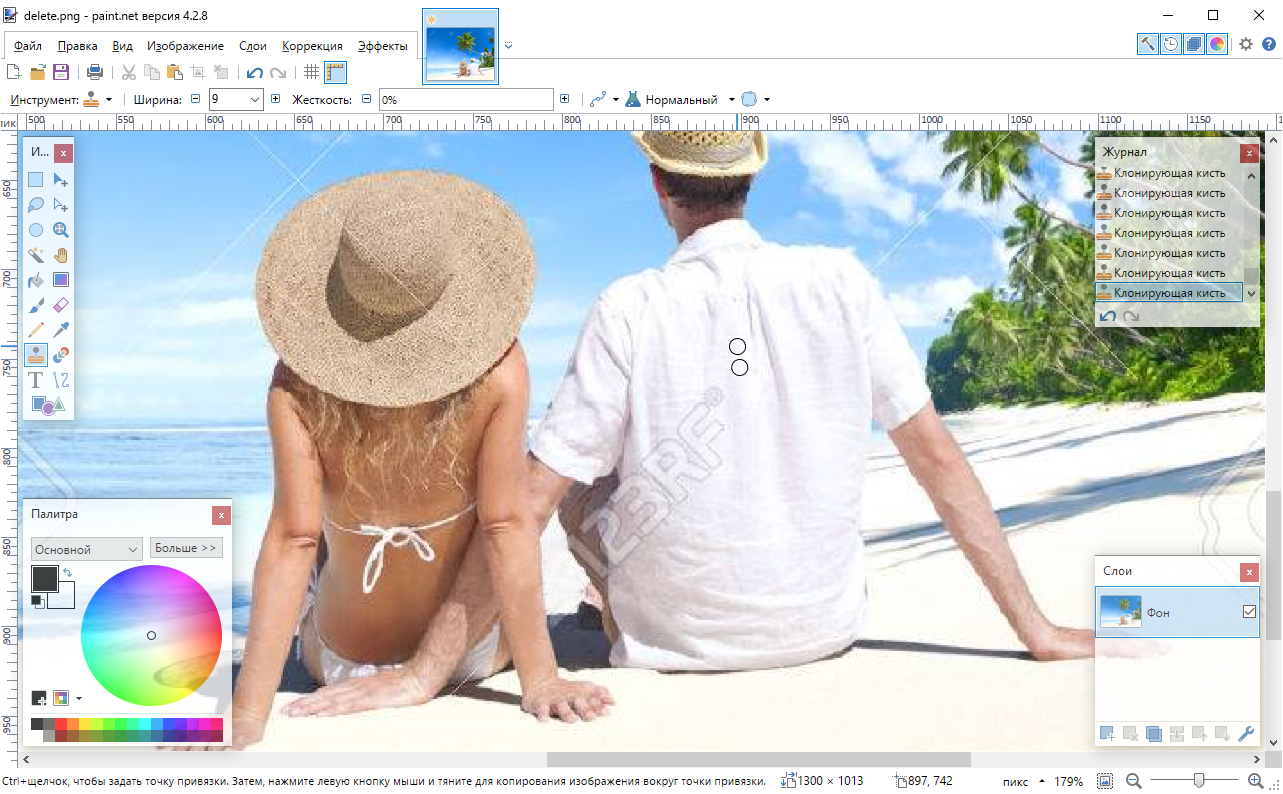Choose the Lasso Select tool
The width and height of the screenshot is (1283, 794).
tap(36, 205)
